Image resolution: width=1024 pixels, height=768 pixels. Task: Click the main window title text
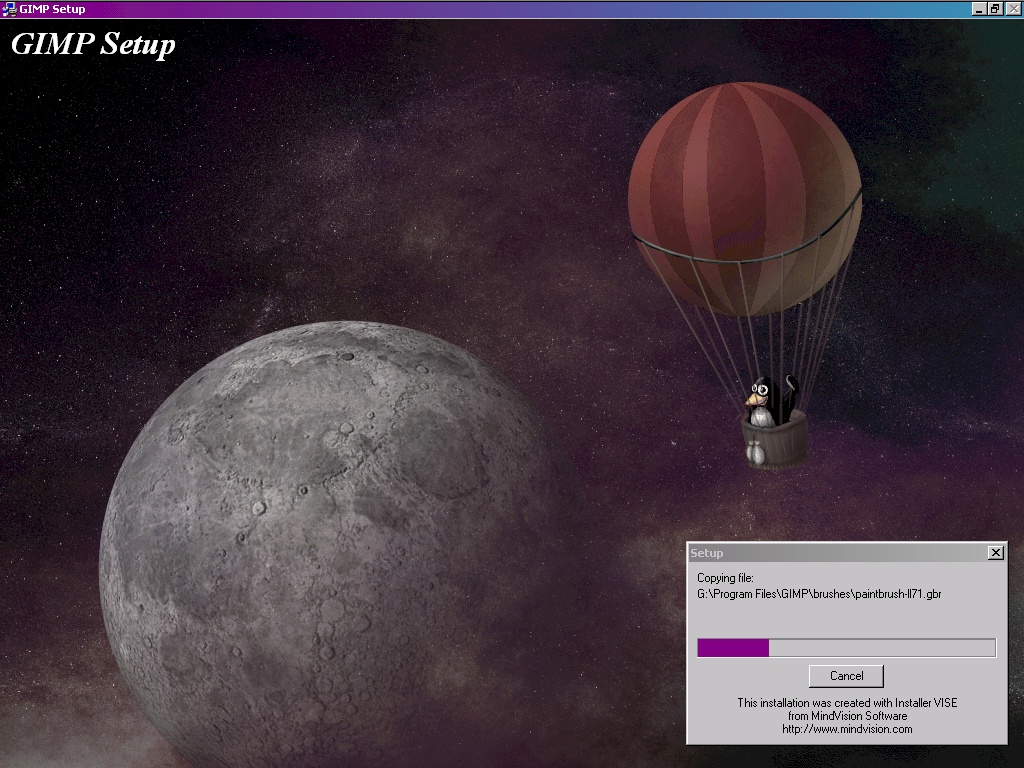click(52, 9)
